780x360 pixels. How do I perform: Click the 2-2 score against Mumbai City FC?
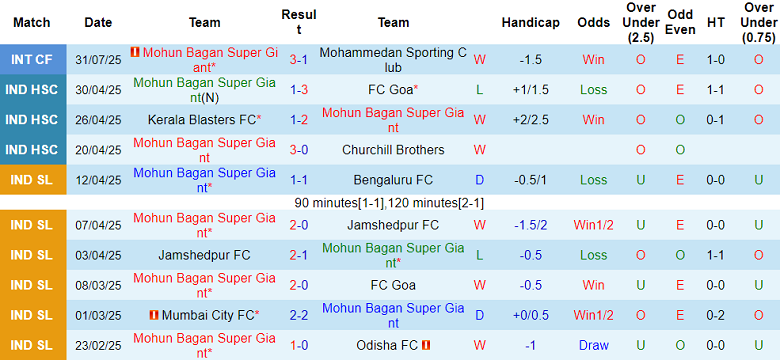pyautogui.click(x=299, y=315)
